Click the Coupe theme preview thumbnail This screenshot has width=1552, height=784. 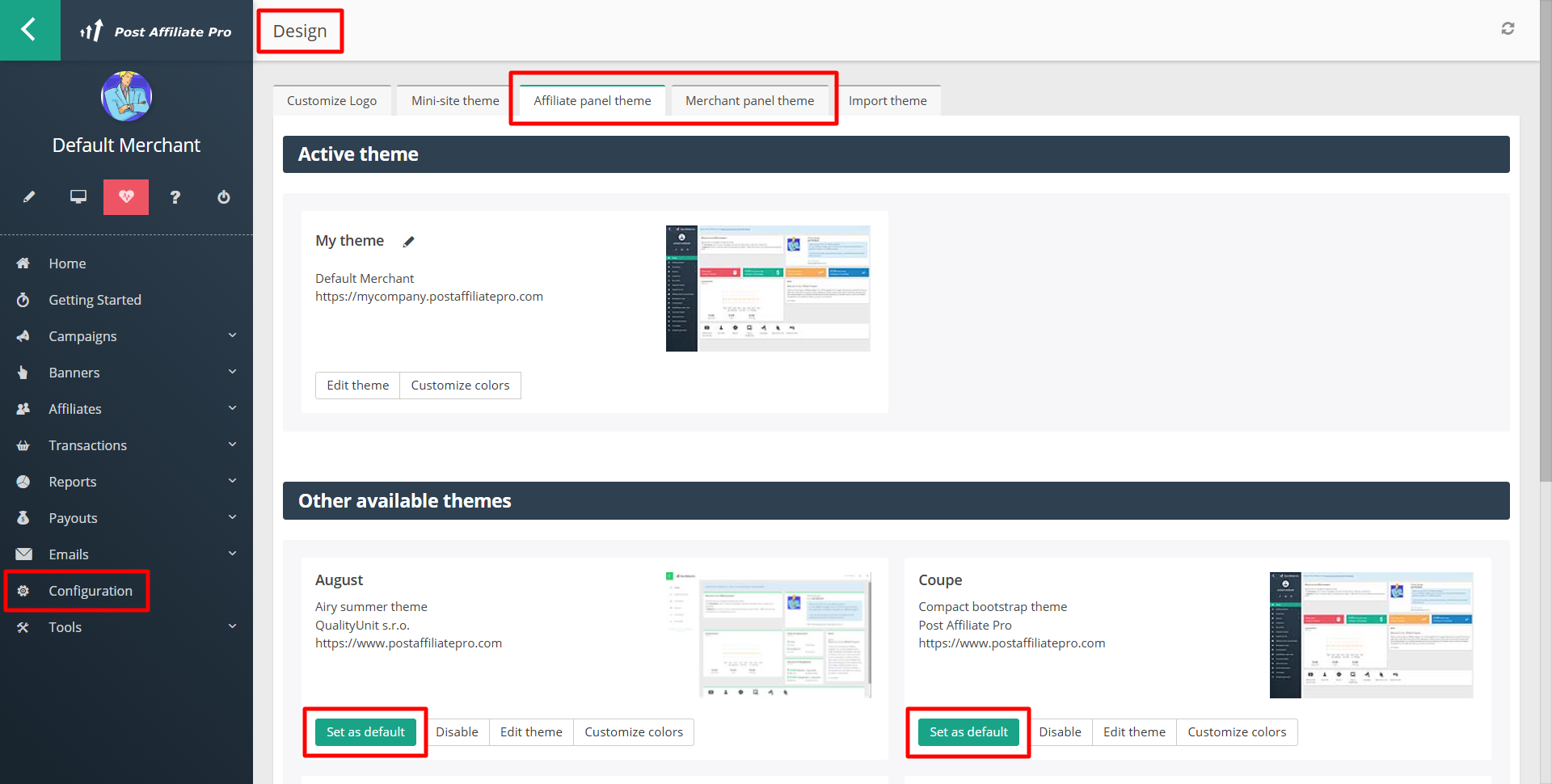pyautogui.click(x=1371, y=635)
